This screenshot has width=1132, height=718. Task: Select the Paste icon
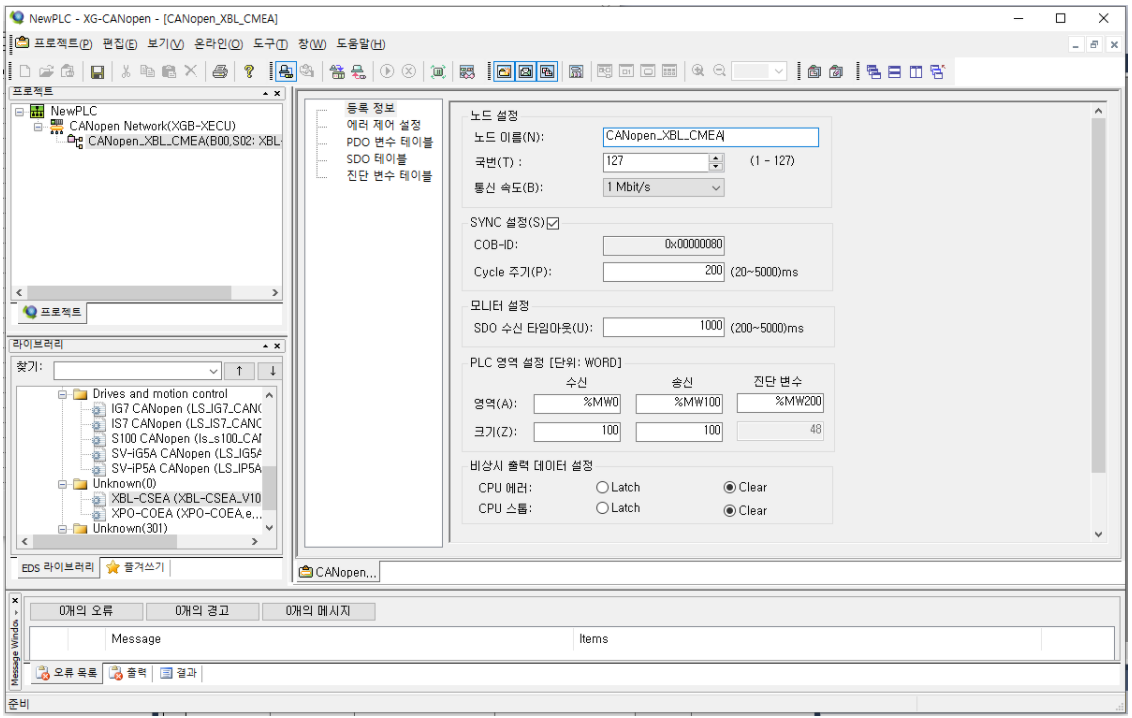coord(167,70)
